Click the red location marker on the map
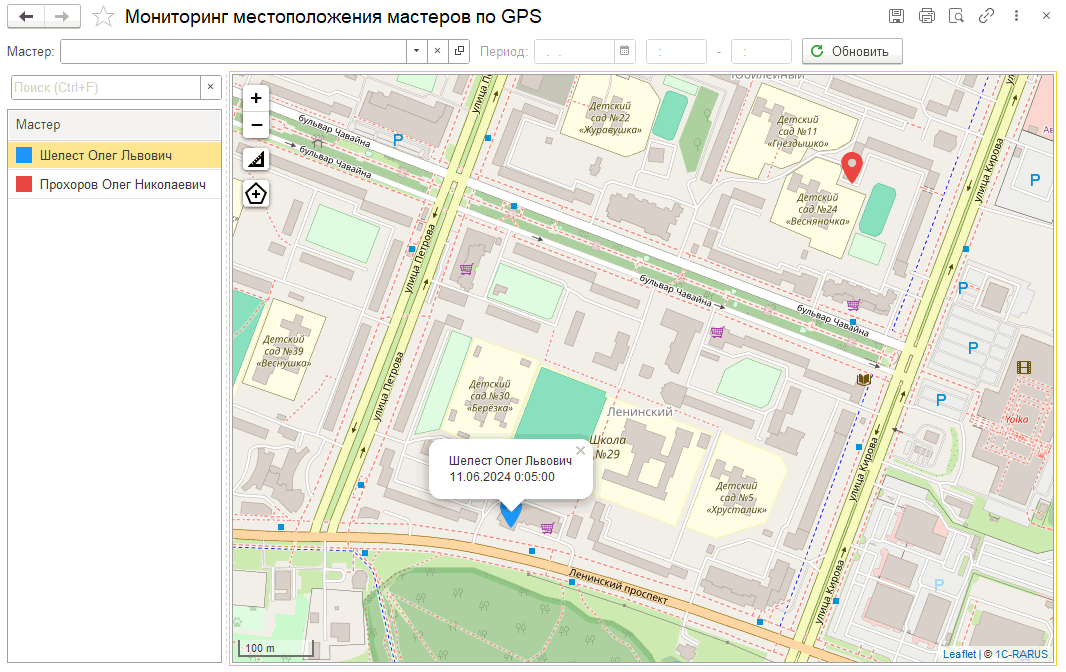Image resolution: width=1066 pixels, height=672 pixels. pyautogui.click(x=852, y=167)
